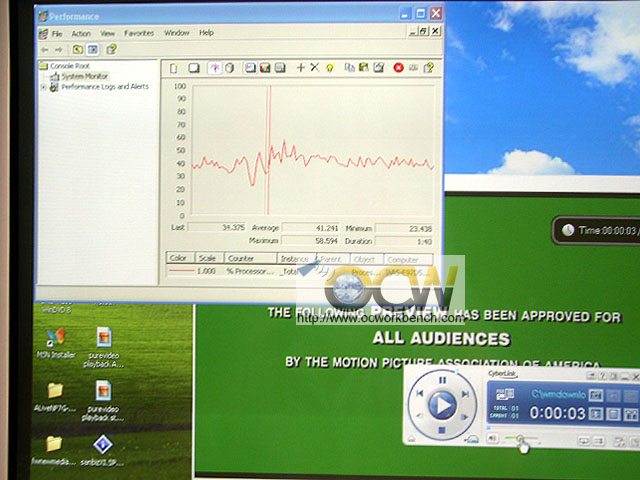
Task: Select the sanbizr1.SP... desktop icon
Action: click(102, 450)
